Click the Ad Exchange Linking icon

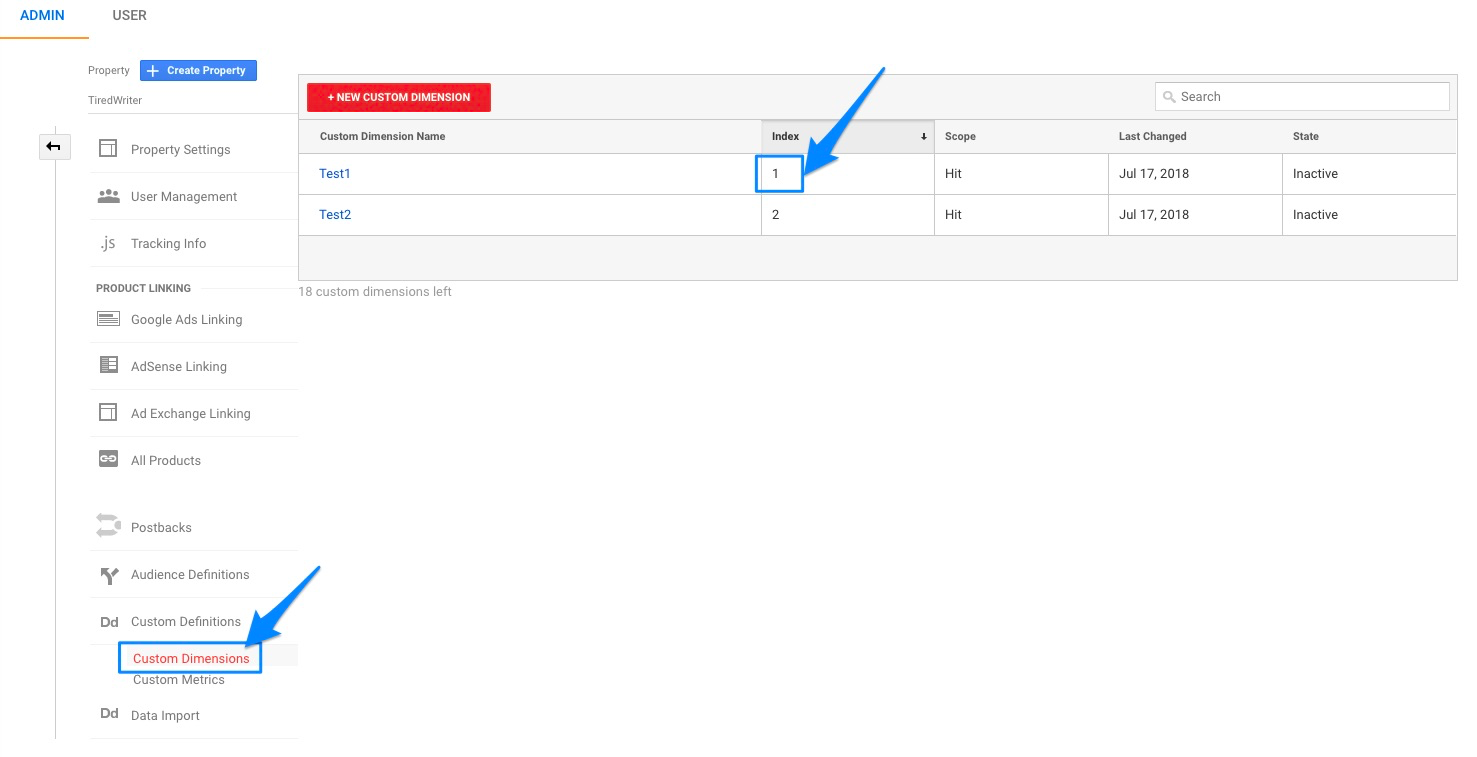coord(108,413)
